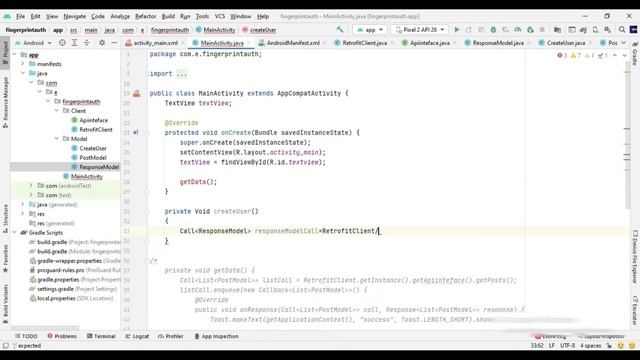Click the error count indicator in editor

(562, 55)
